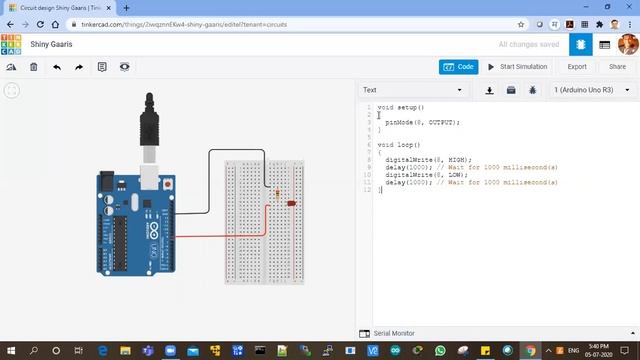Toggle notes visibility eye icon
The height and width of the screenshot is (360, 640).
pyautogui.click(x=124, y=67)
